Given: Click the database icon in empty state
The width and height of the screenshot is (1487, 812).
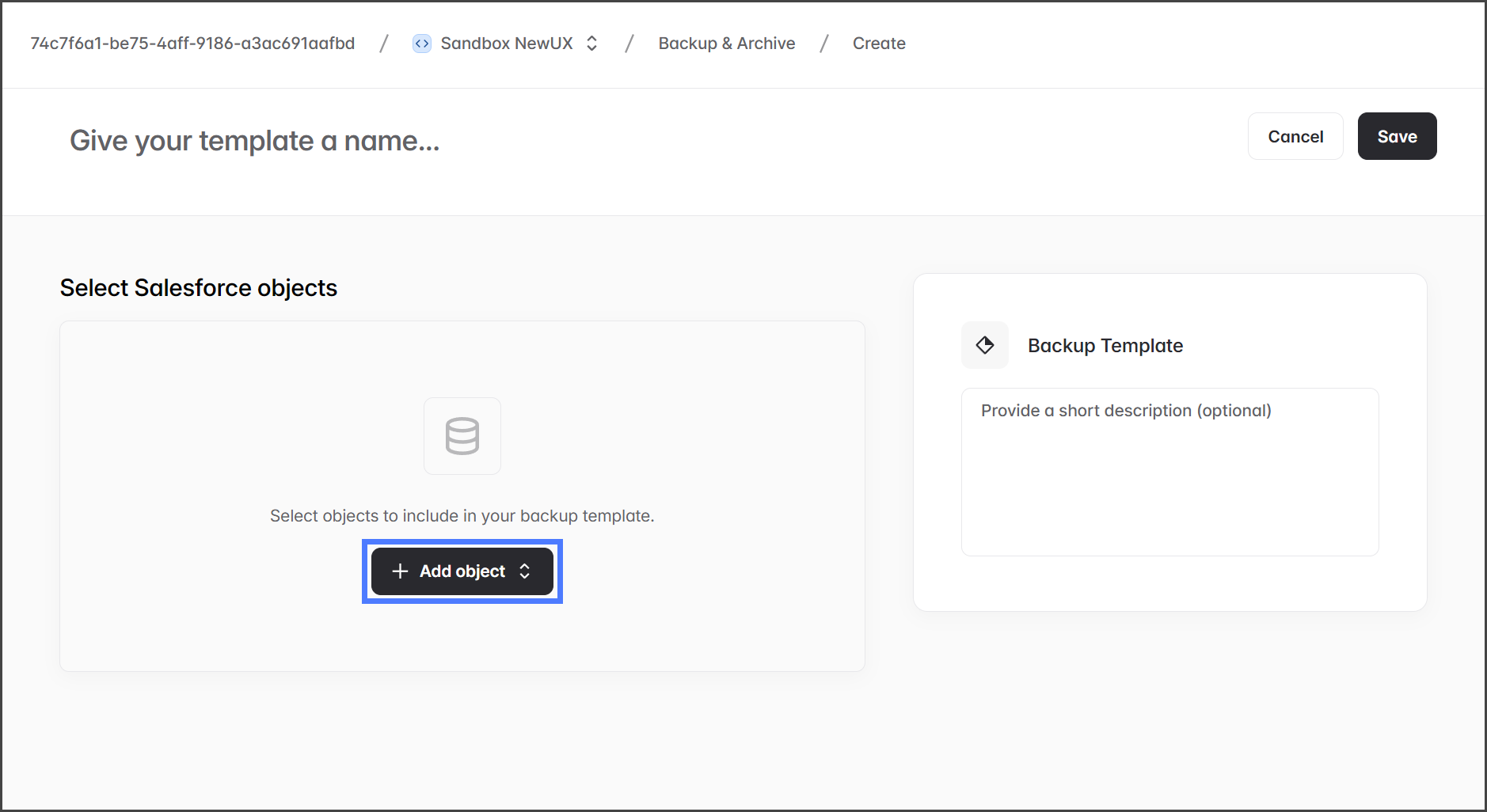Looking at the screenshot, I should 462,436.
